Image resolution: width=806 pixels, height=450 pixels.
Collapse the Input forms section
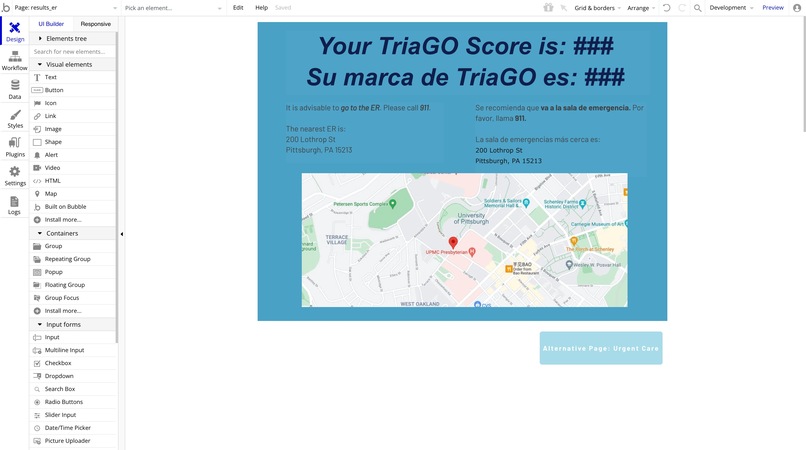click(73, 325)
